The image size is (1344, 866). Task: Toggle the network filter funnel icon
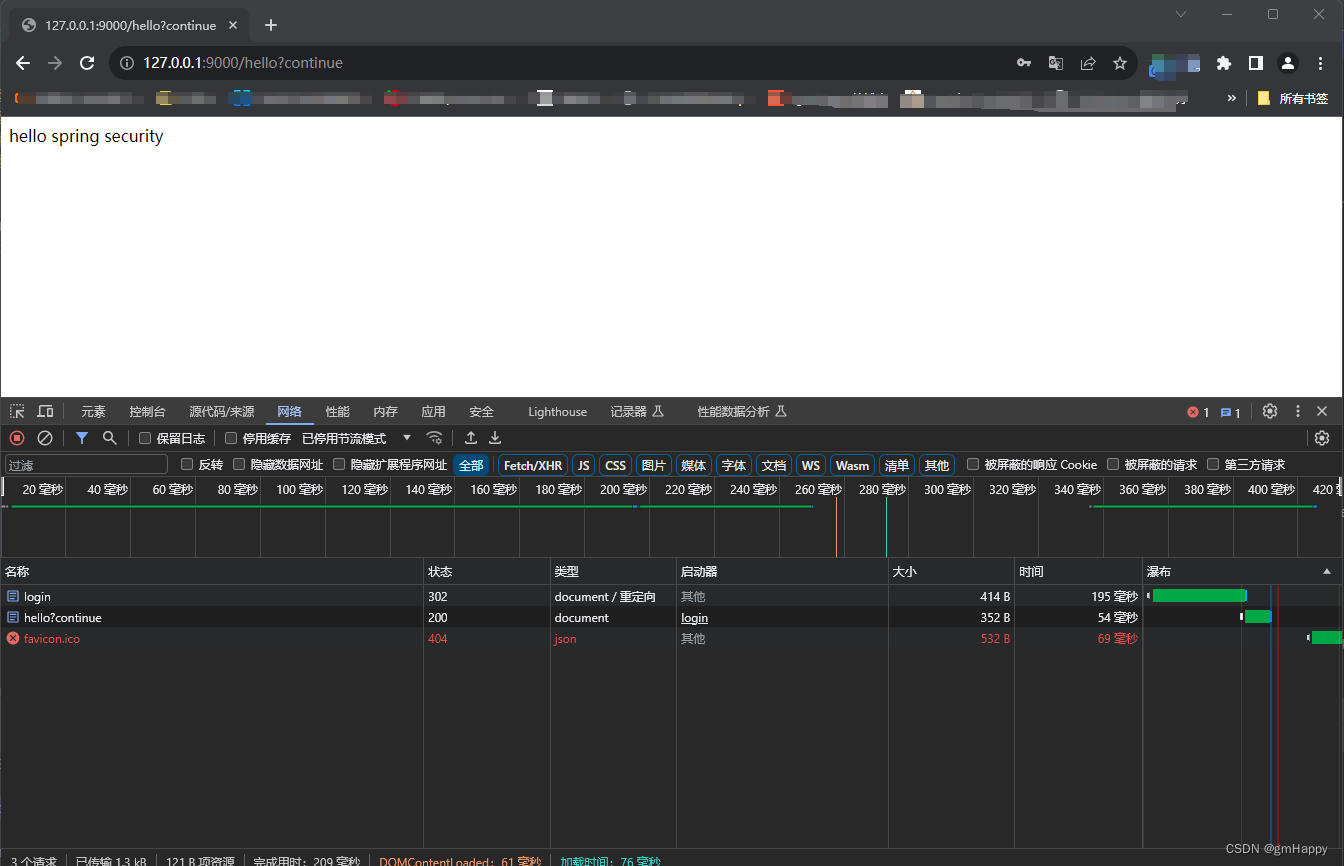pyautogui.click(x=82, y=438)
